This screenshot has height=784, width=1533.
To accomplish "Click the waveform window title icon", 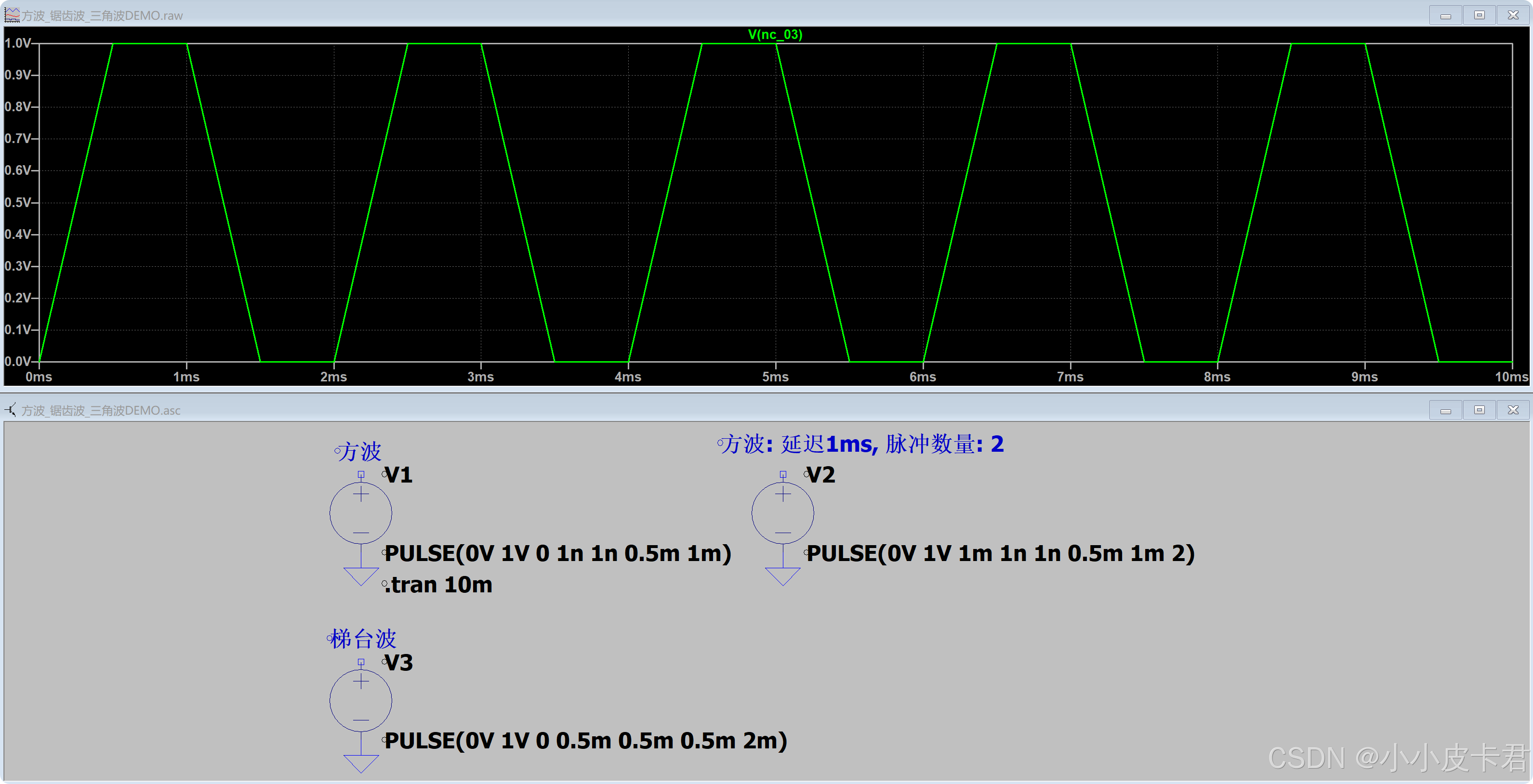I will [x=11, y=15].
